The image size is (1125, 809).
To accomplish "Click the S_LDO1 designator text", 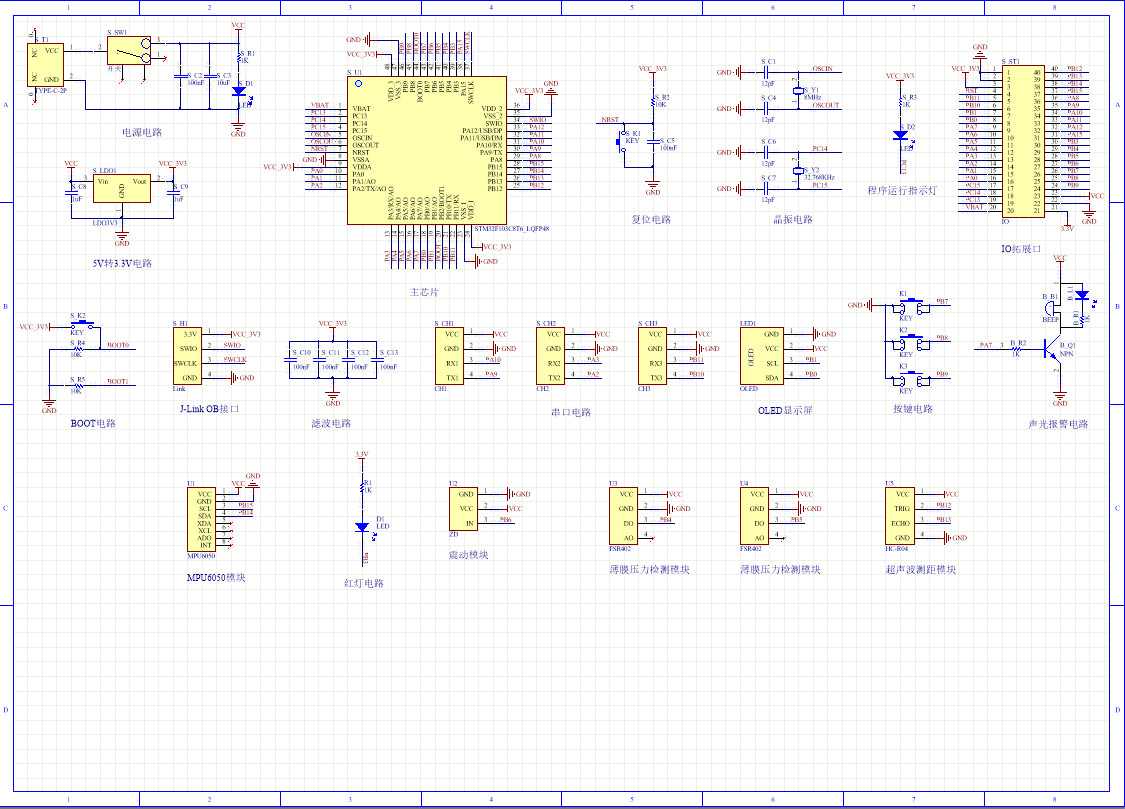I will pyautogui.click(x=105, y=171).
